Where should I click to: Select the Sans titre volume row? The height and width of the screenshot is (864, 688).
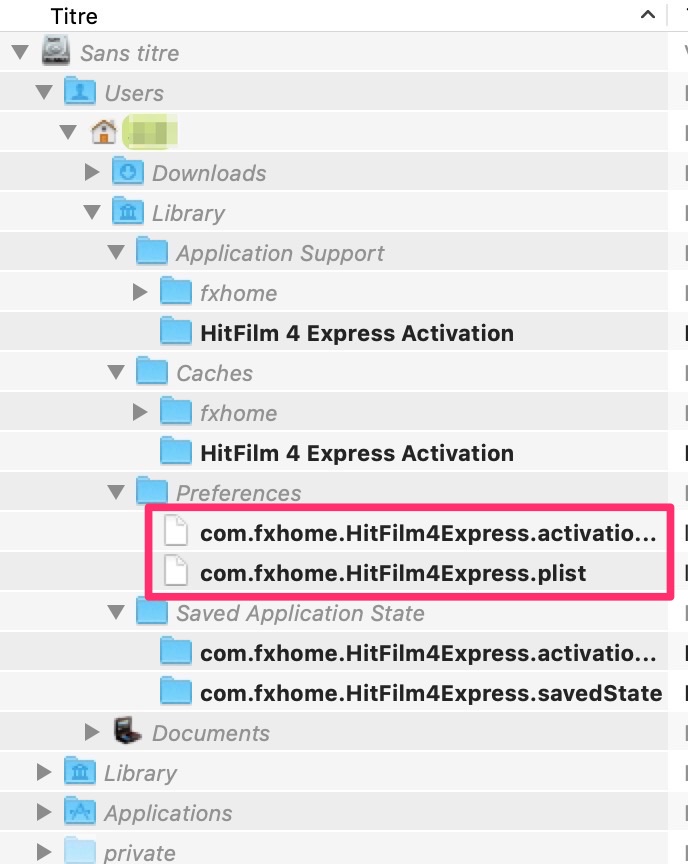(x=334, y=53)
